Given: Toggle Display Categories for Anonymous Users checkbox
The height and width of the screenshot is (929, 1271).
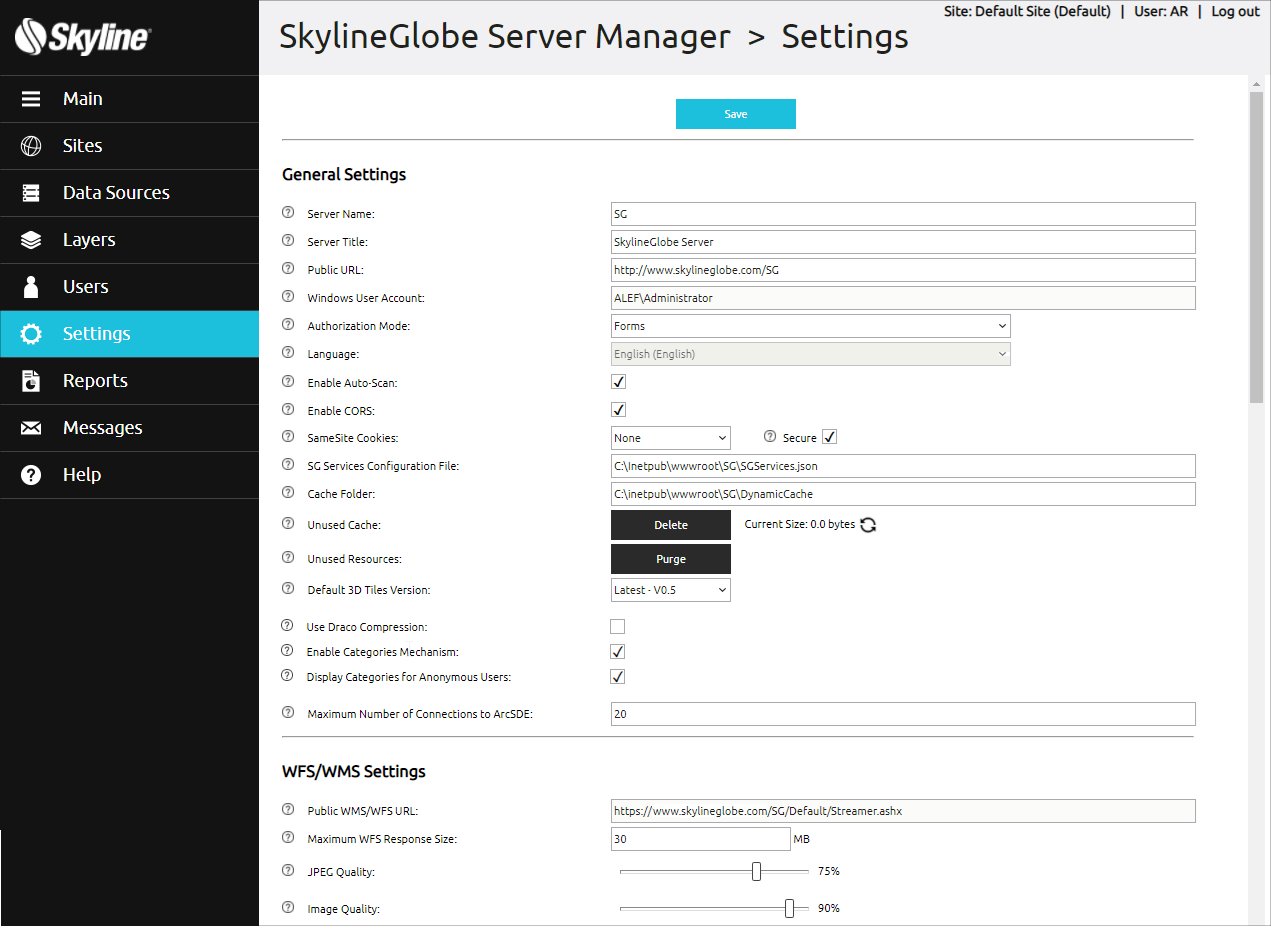Looking at the screenshot, I should 618,677.
